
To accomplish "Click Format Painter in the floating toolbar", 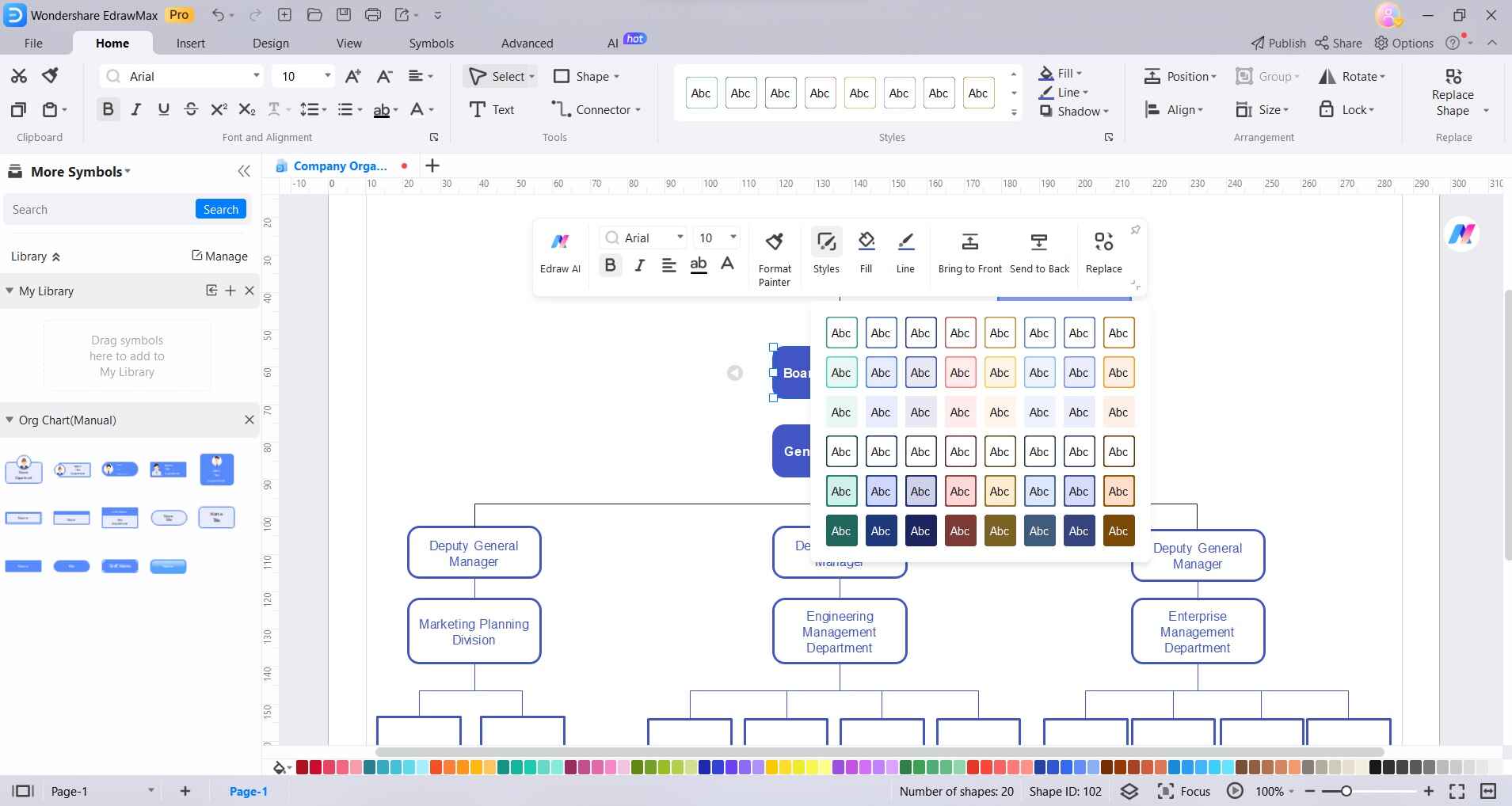I will click(x=775, y=259).
